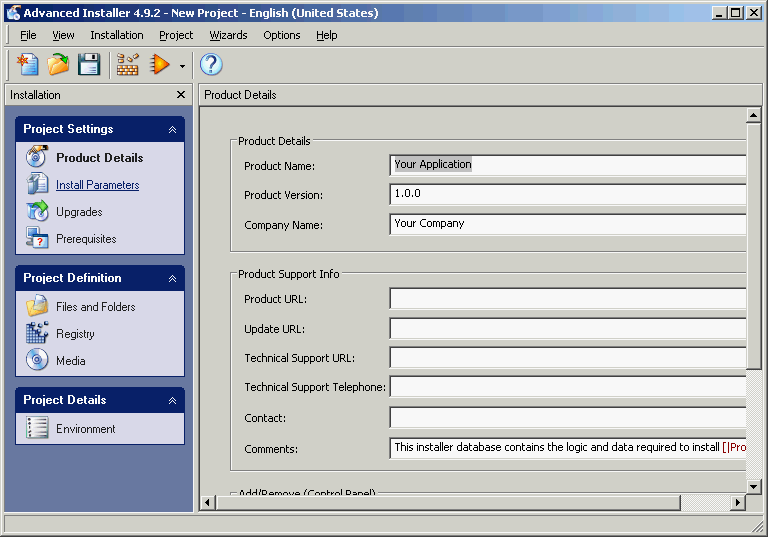Go to Install Parameters page
The width and height of the screenshot is (768, 537).
point(97,185)
